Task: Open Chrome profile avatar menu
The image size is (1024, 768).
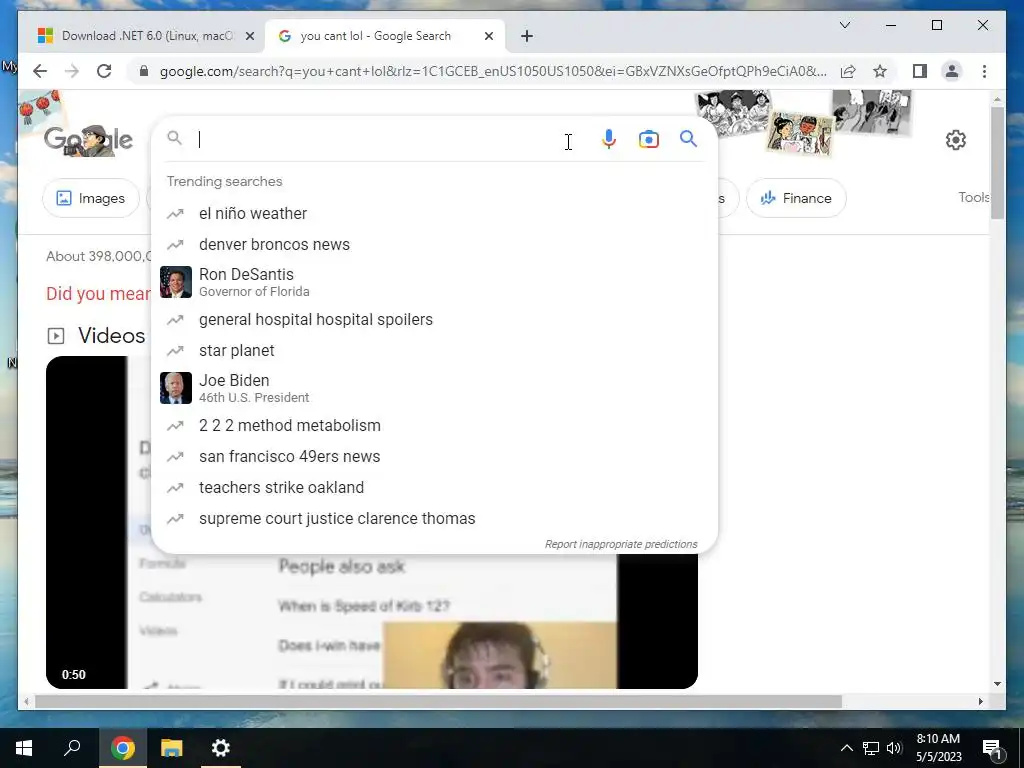Action: click(x=952, y=71)
